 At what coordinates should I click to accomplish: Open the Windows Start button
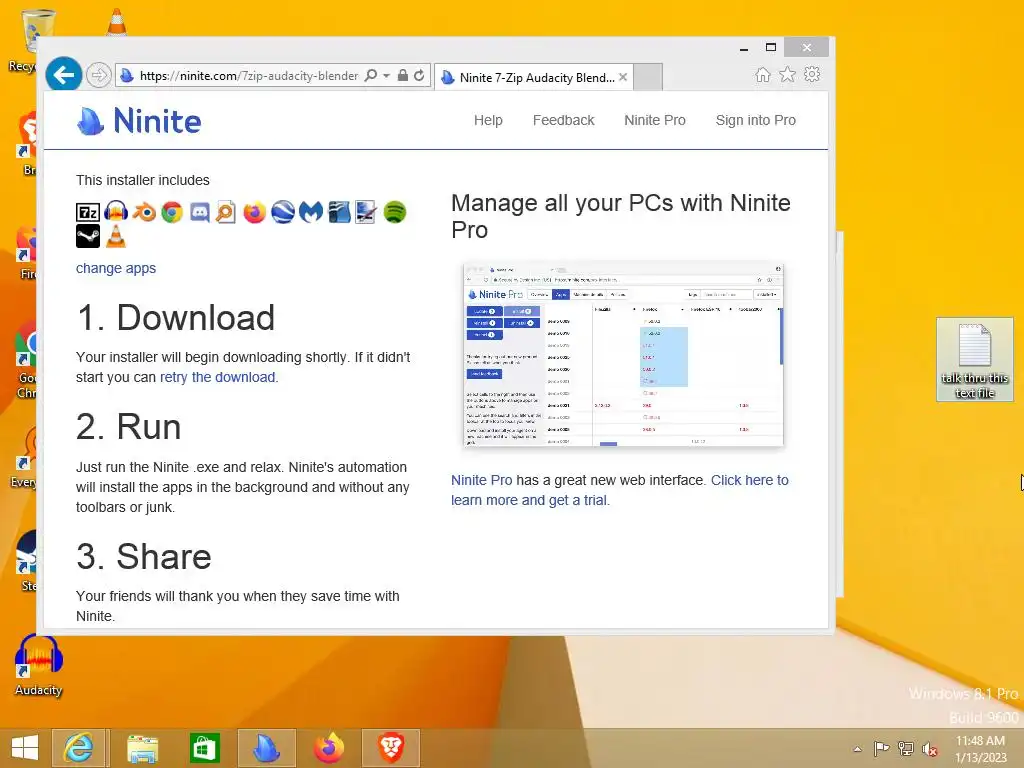[25, 748]
